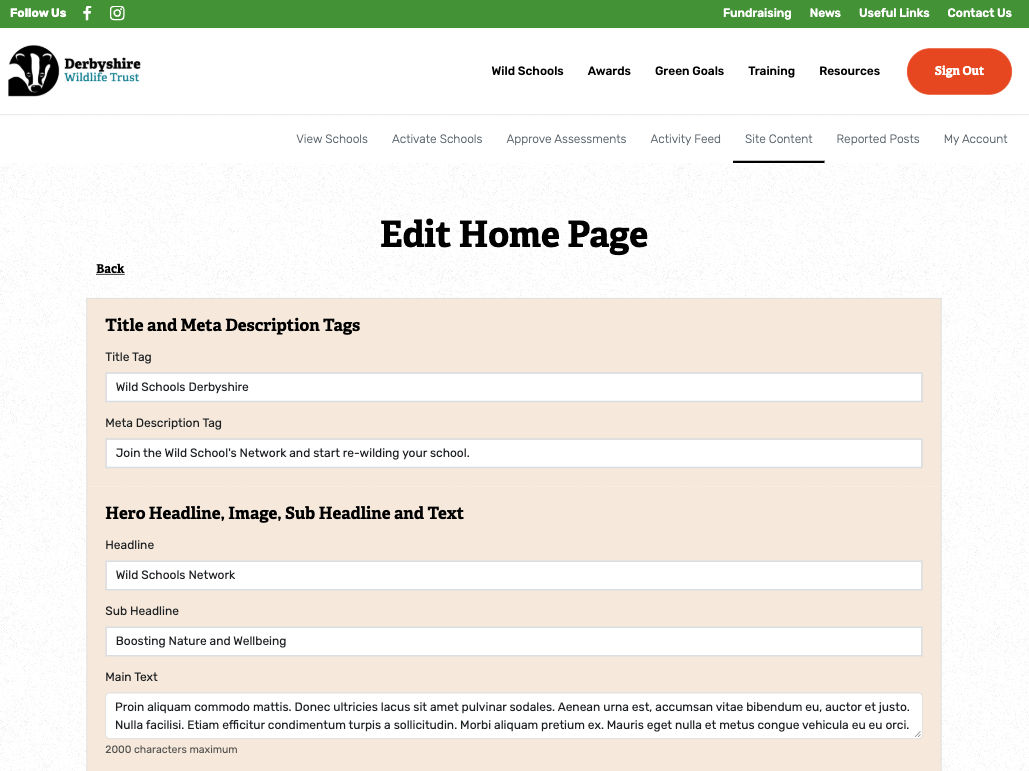The height and width of the screenshot is (771, 1029).
Task: Open the News link
Action: pyautogui.click(x=825, y=13)
